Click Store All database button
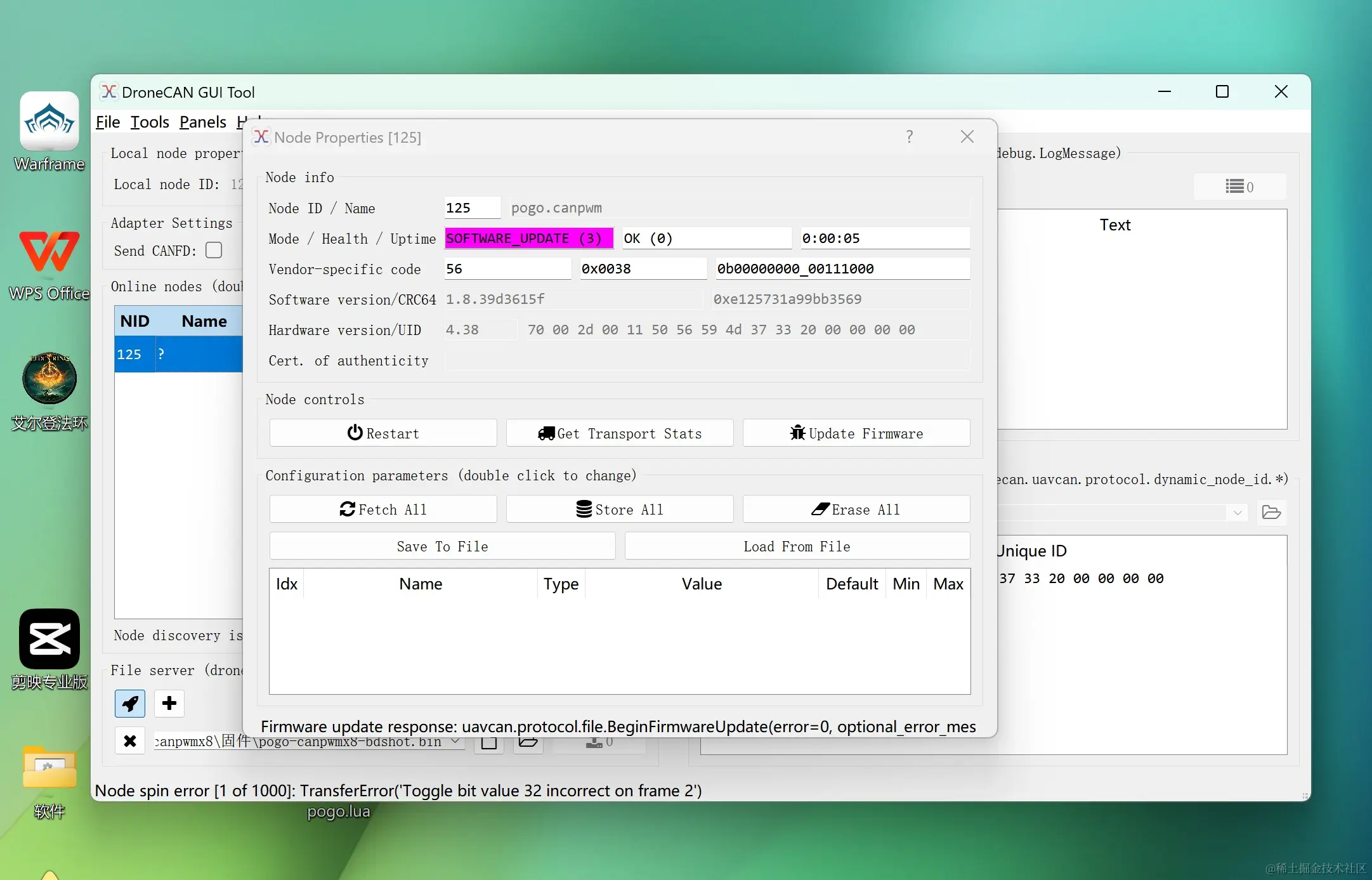 point(620,509)
